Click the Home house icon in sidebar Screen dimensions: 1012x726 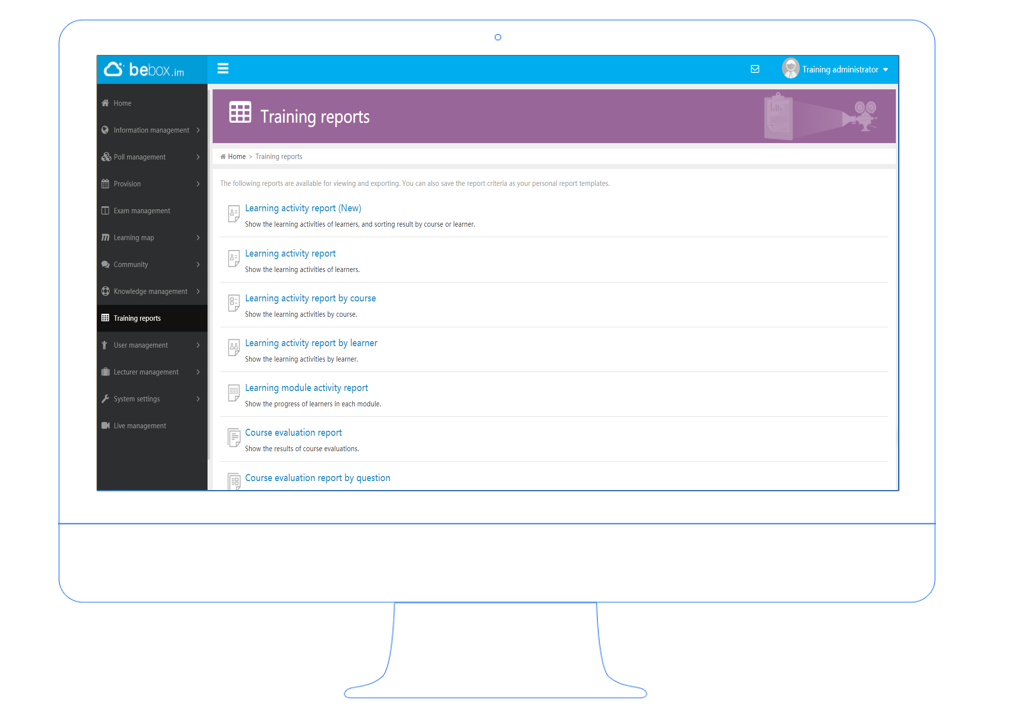105,103
